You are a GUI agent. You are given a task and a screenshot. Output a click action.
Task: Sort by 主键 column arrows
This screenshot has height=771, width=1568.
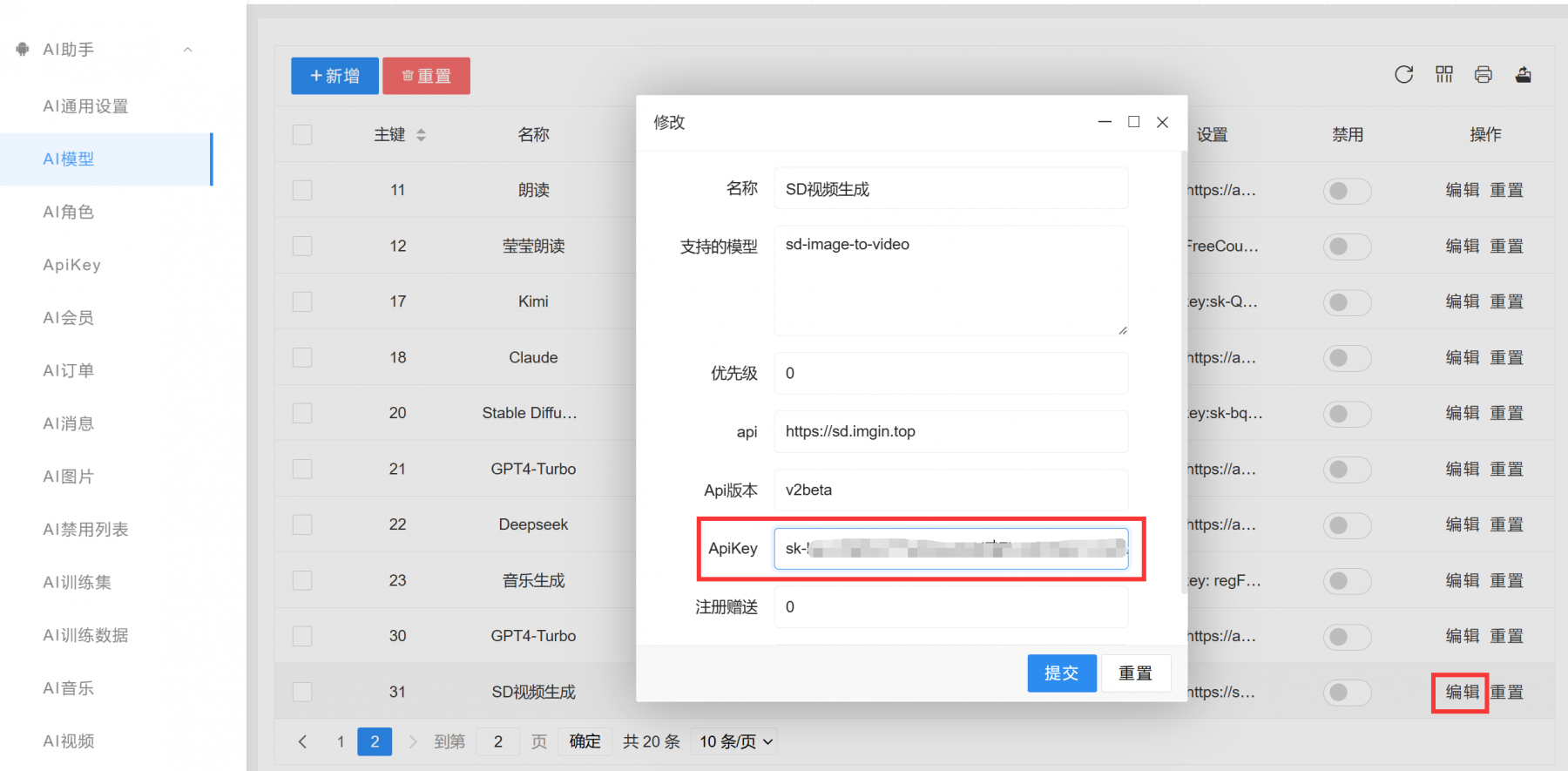coord(421,135)
